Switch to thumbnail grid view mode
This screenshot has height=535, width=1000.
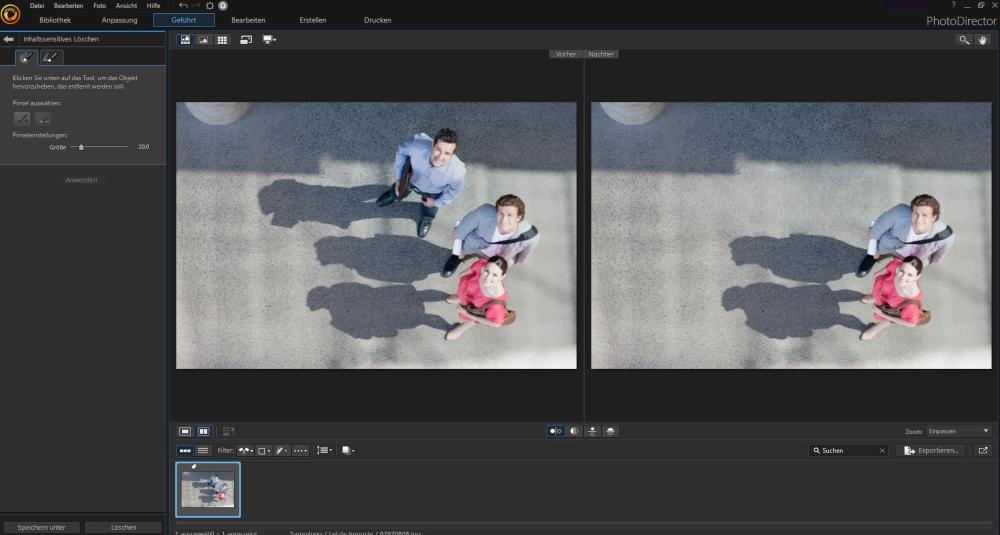click(x=222, y=40)
